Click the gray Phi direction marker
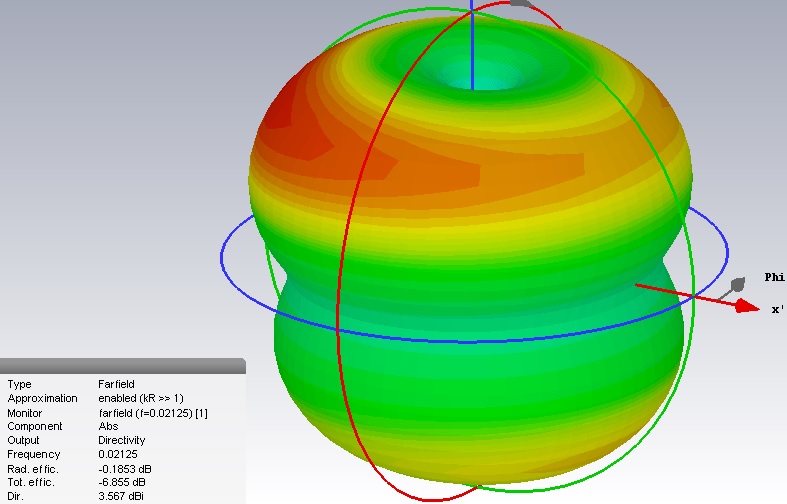The height and width of the screenshot is (504, 787). click(738, 285)
